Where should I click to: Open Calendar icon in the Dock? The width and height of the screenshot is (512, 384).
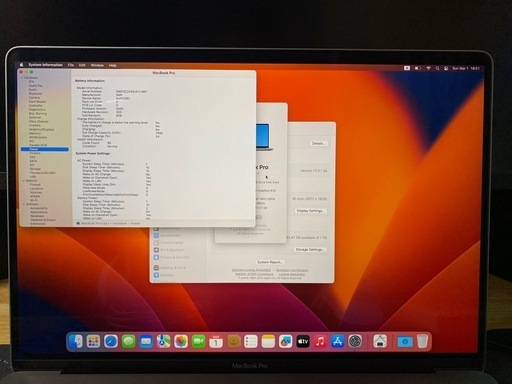click(x=216, y=341)
